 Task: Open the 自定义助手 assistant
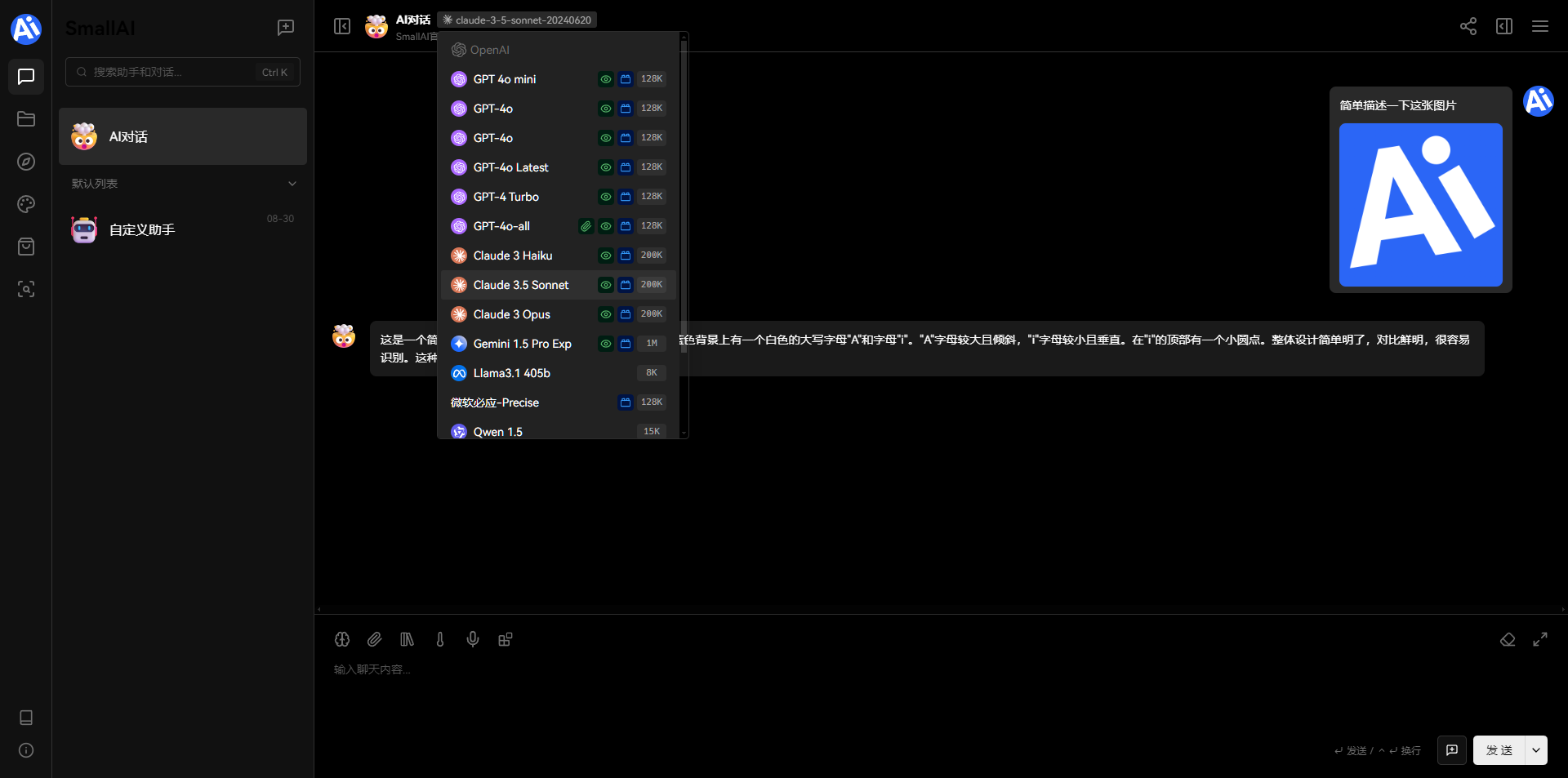[183, 229]
